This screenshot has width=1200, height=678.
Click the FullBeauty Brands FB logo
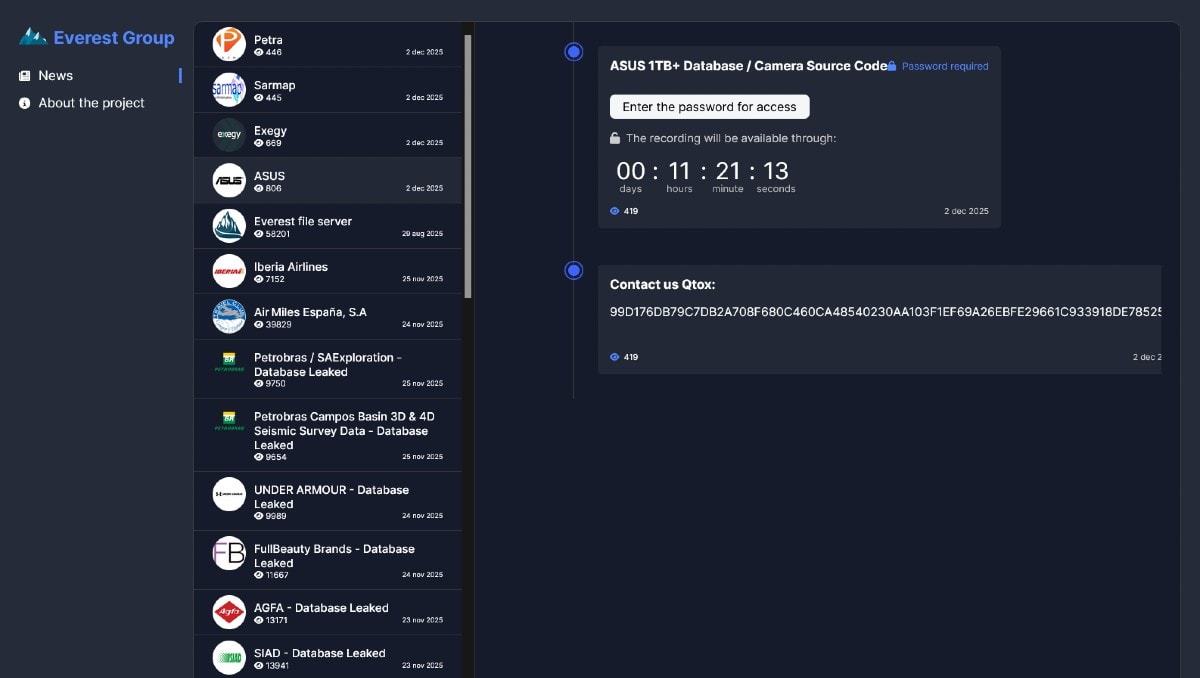(x=229, y=553)
